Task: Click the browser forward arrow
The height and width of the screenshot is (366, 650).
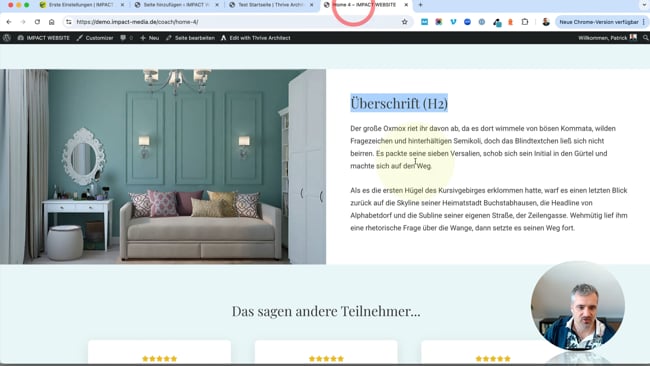Action: point(23,22)
